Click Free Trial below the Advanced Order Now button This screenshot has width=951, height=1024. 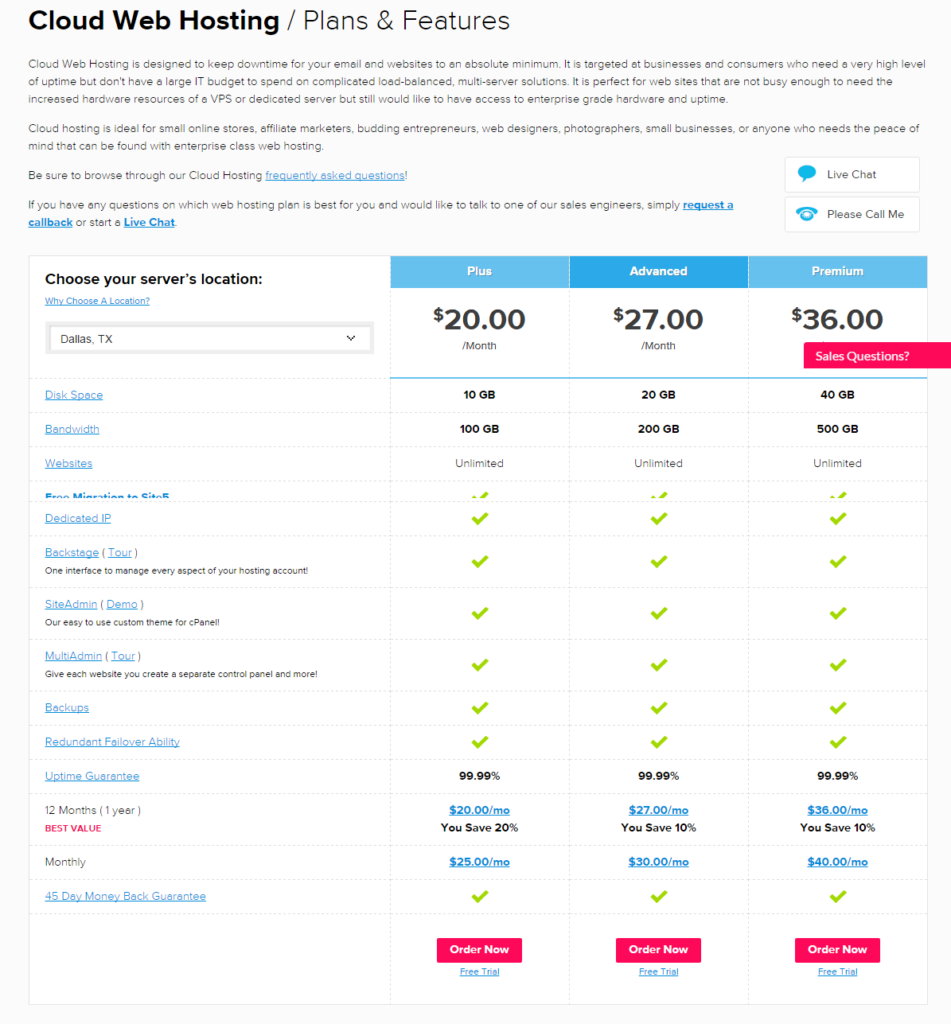[x=658, y=971]
